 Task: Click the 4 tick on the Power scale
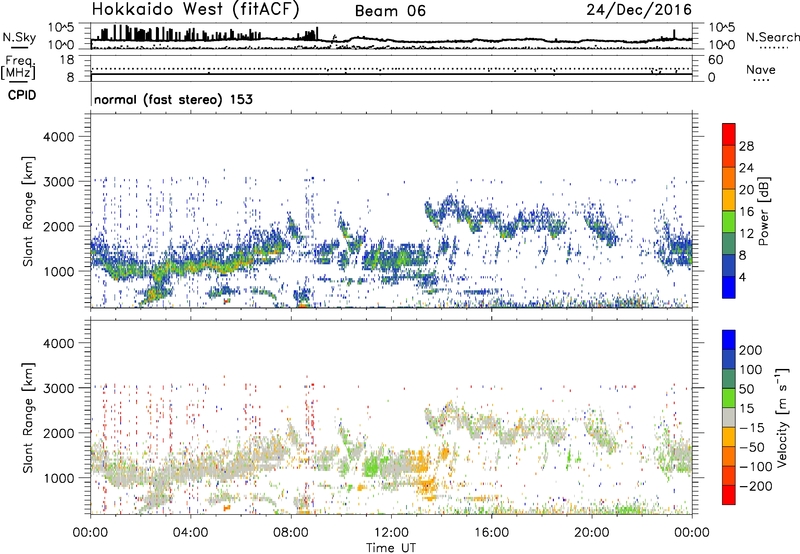pyautogui.click(x=743, y=277)
